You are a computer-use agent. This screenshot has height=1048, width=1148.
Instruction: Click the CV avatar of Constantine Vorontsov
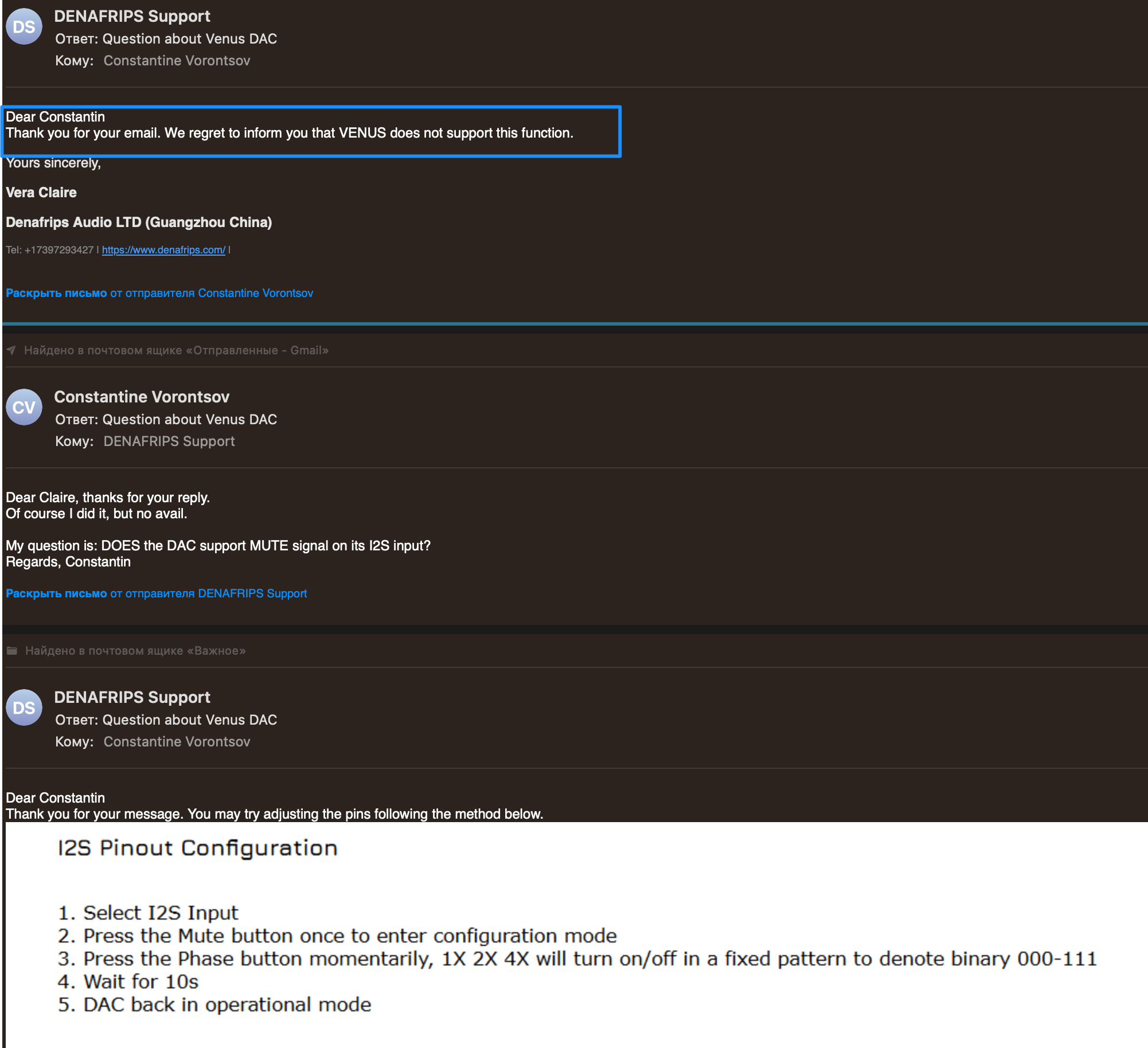click(24, 408)
